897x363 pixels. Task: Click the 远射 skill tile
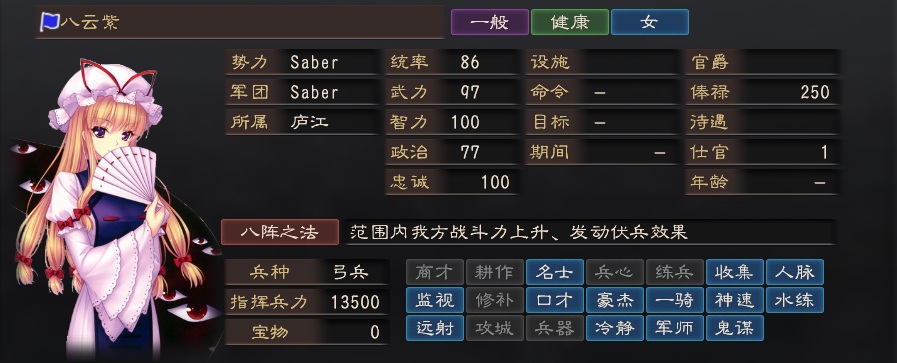[x=435, y=328]
